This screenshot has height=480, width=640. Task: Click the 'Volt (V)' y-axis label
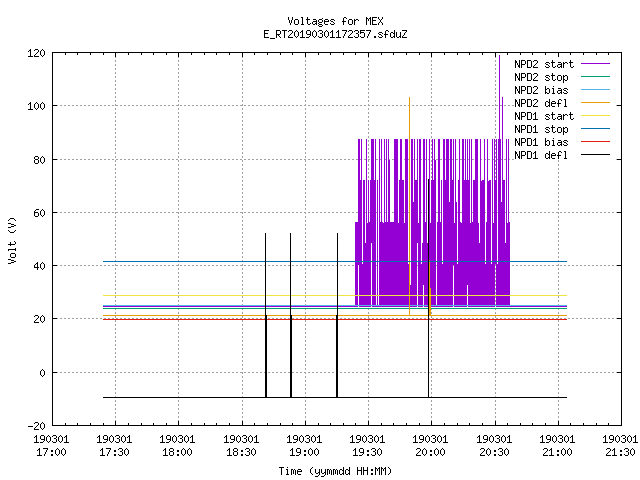(12, 240)
